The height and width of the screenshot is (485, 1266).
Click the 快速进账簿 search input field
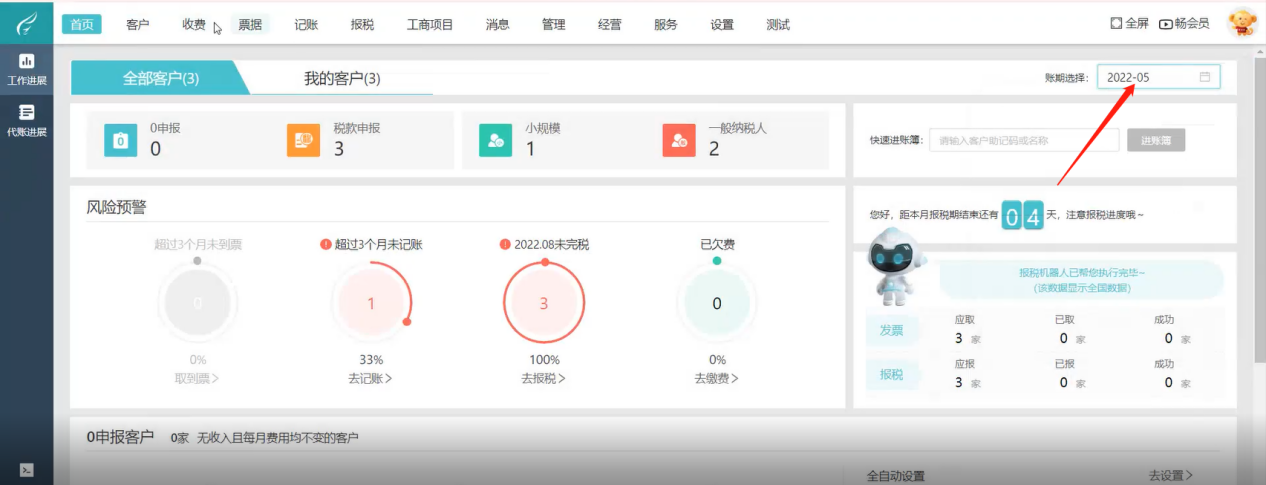pyautogui.click(x=1009, y=141)
